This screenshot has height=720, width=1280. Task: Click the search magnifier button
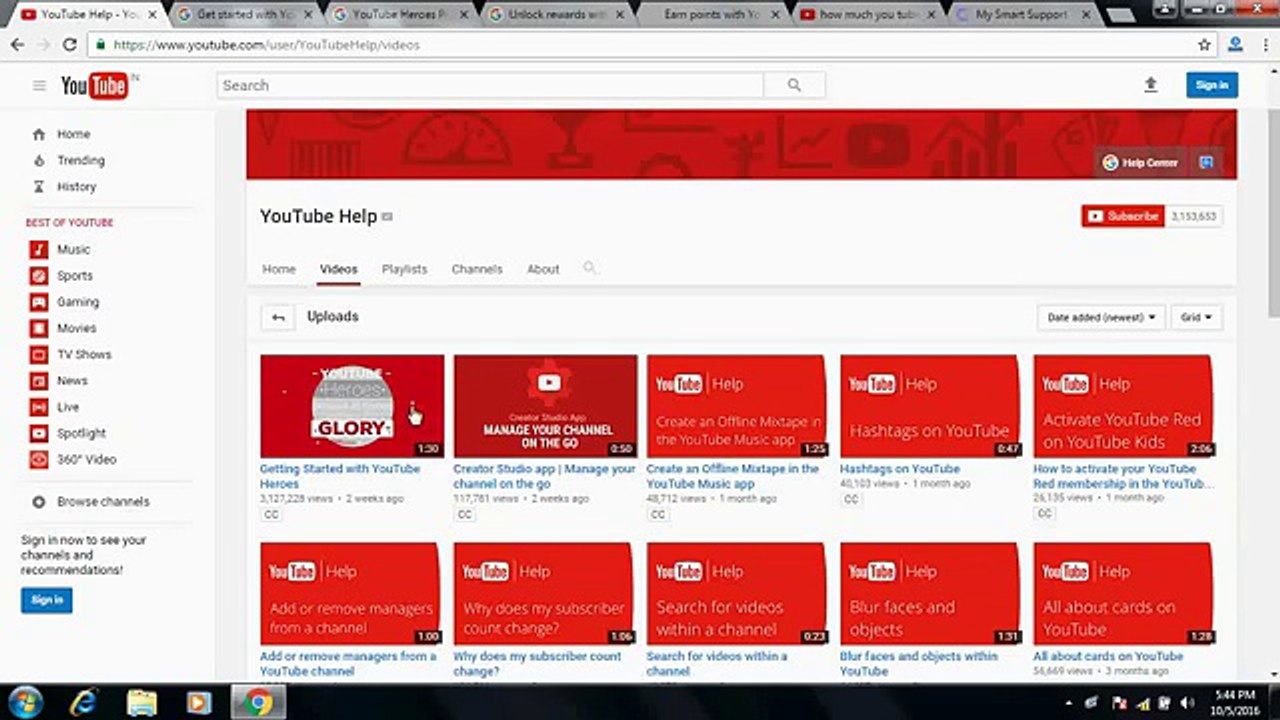(794, 86)
